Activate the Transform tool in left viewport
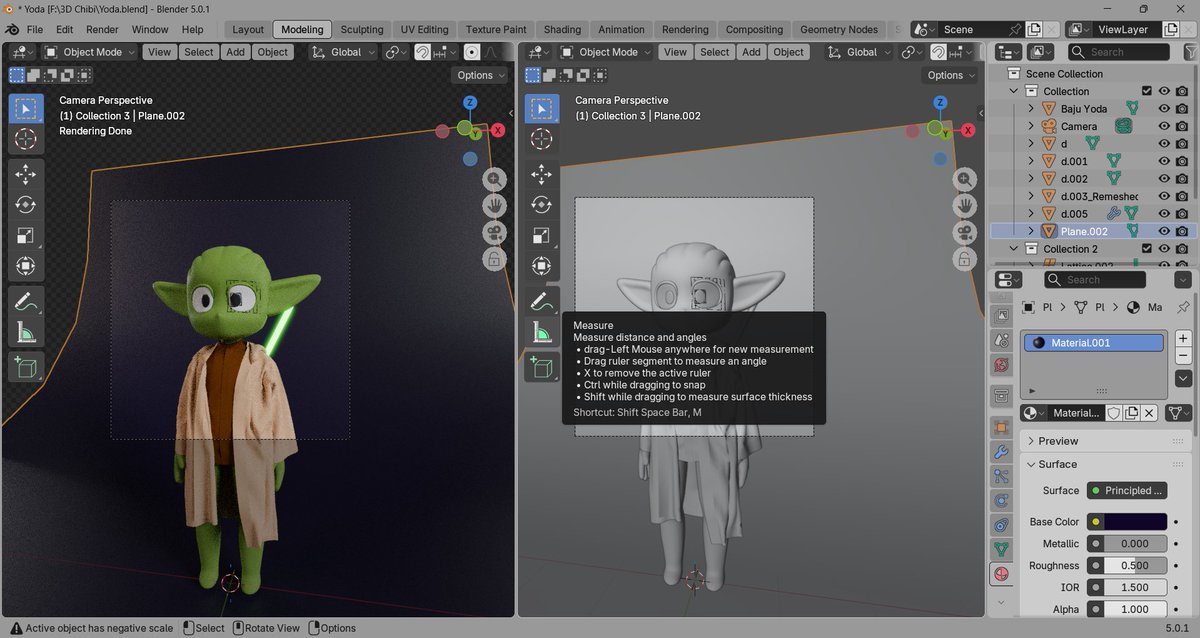 point(26,267)
